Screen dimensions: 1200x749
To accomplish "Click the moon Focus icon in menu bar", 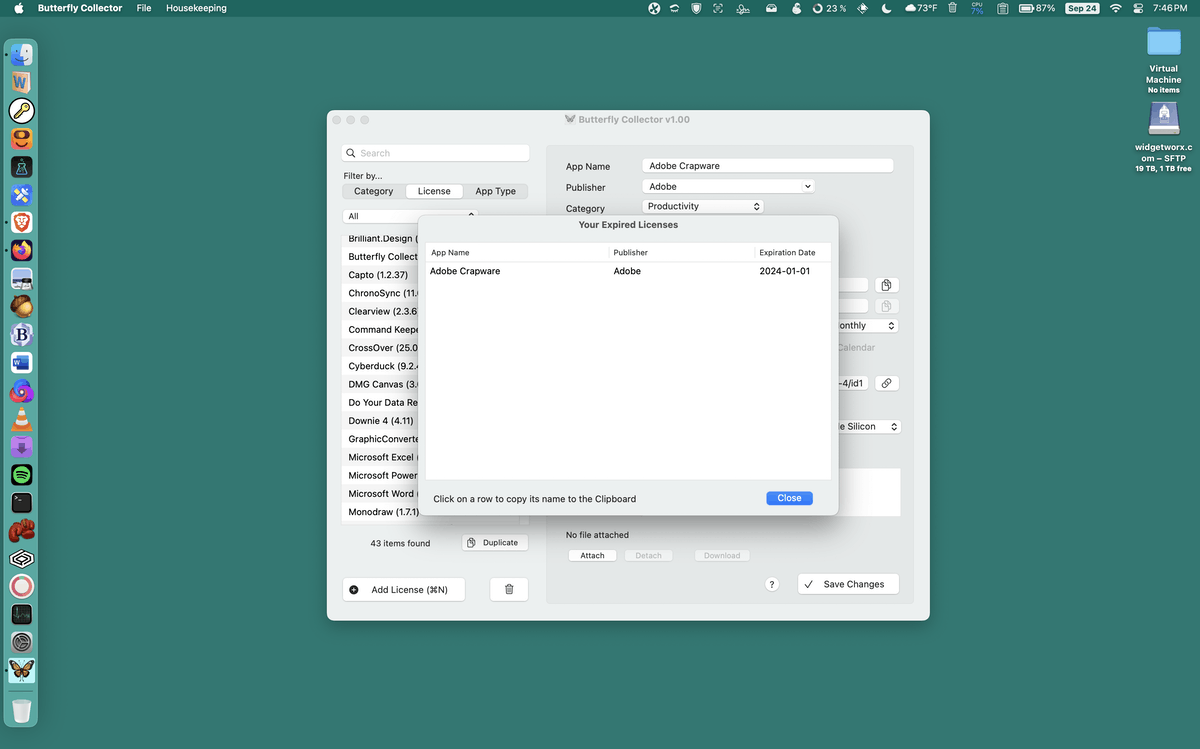I will tap(888, 8).
